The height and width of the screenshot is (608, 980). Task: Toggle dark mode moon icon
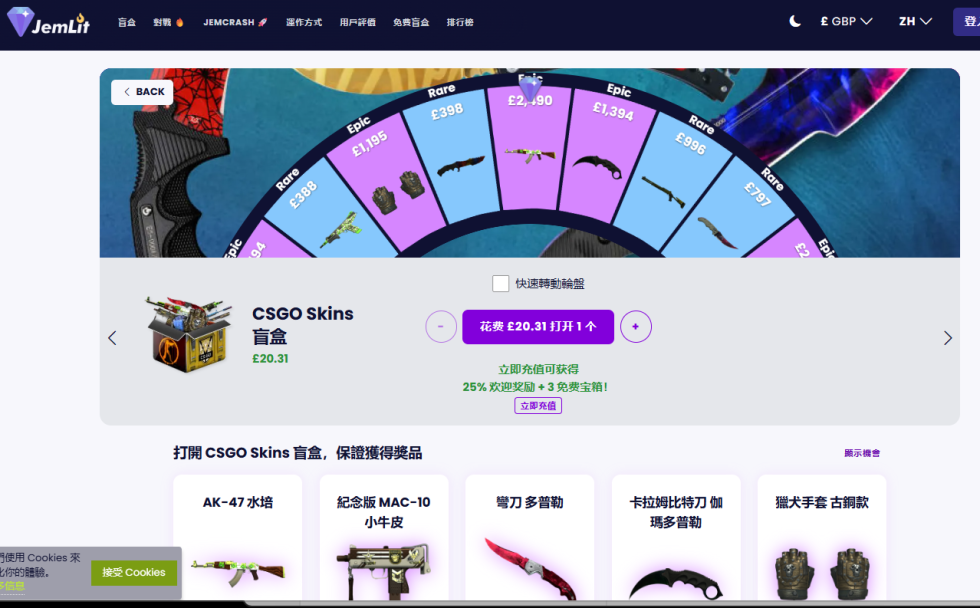(794, 21)
